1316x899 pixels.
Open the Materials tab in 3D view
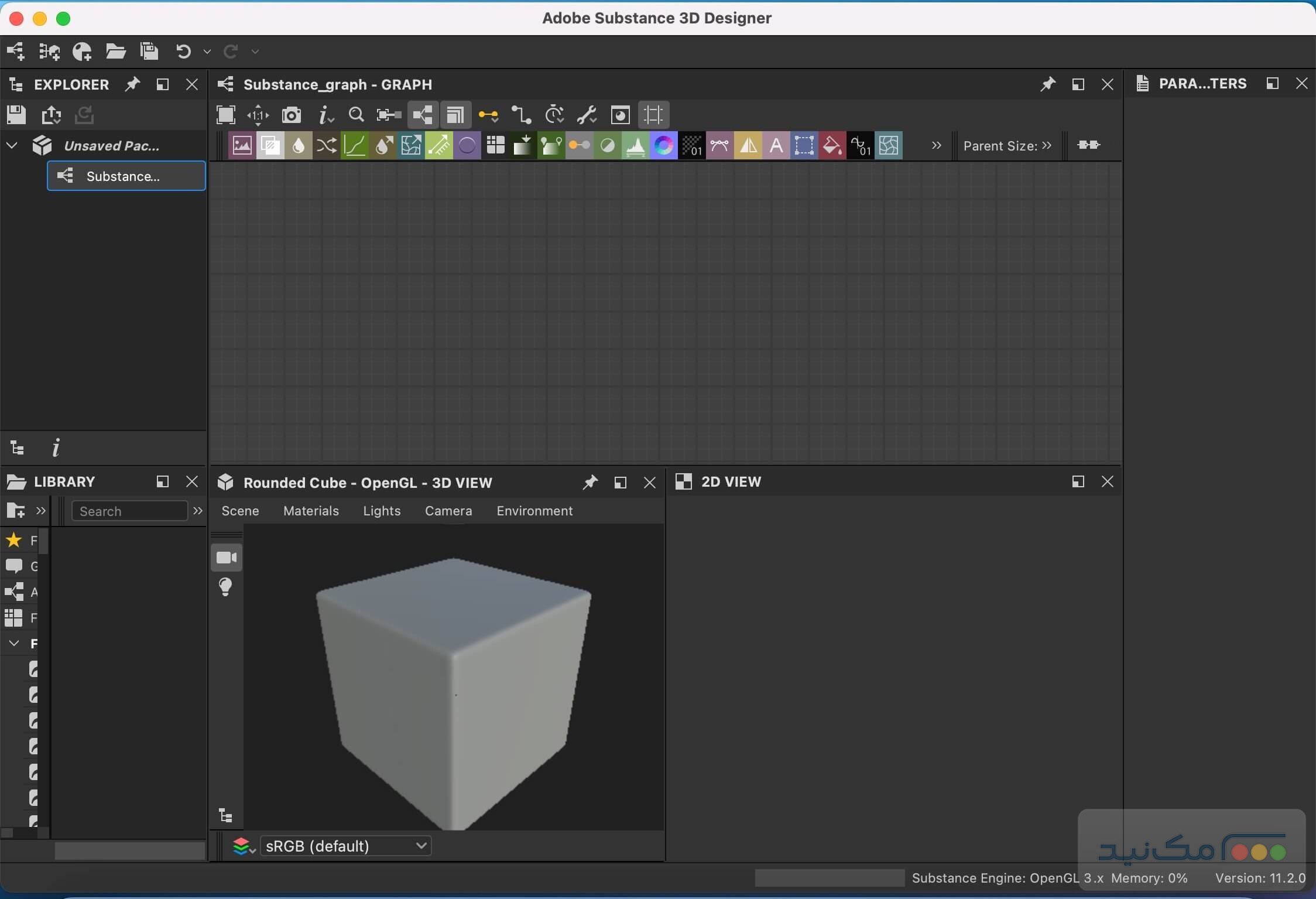(x=311, y=511)
